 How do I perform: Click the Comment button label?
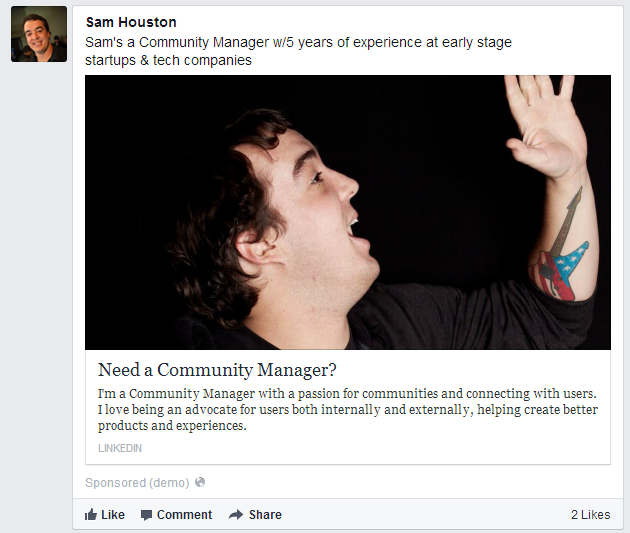pyautogui.click(x=184, y=515)
